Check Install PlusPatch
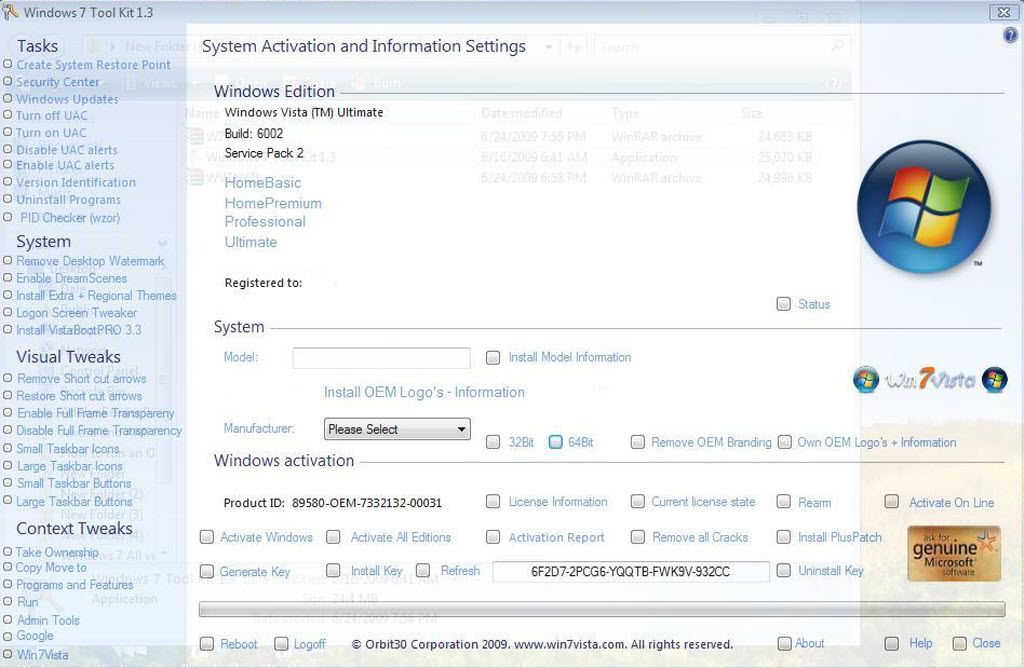1024x668 pixels. pyautogui.click(x=784, y=537)
